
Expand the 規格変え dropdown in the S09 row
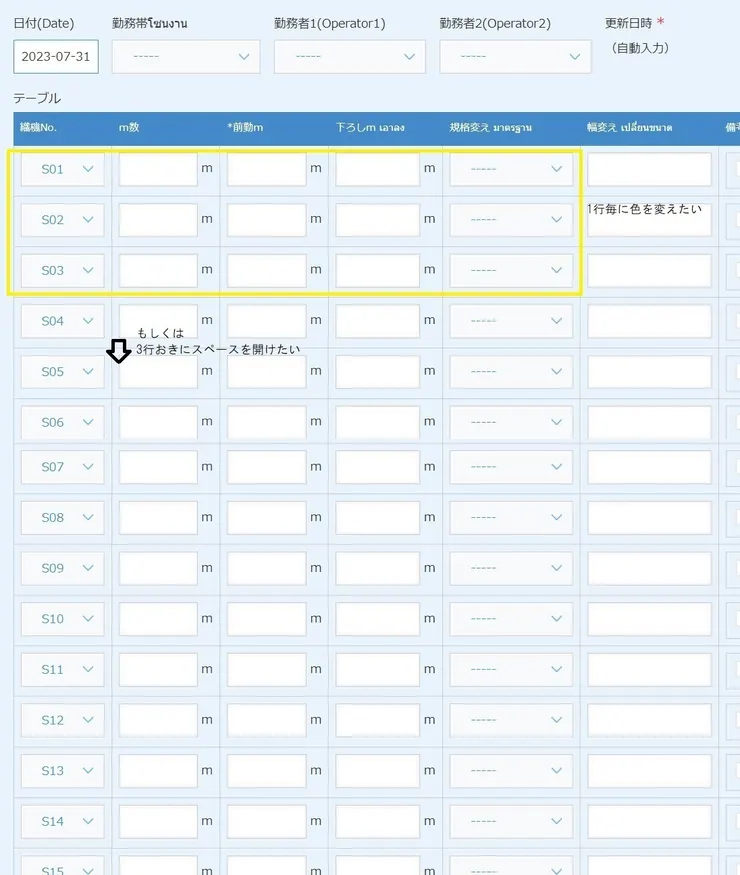point(511,568)
